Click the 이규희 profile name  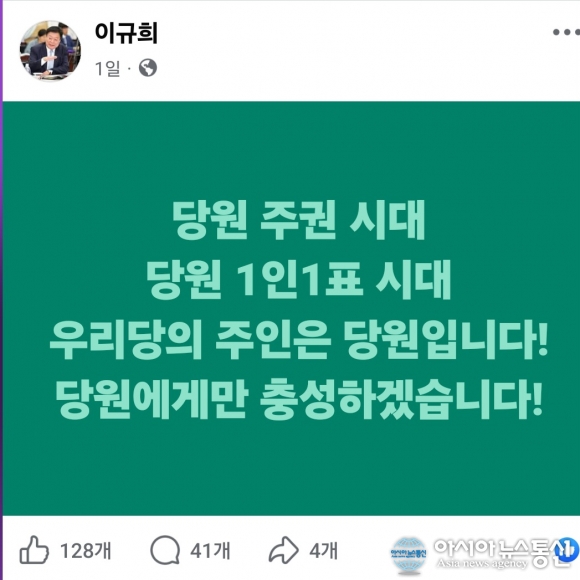pyautogui.click(x=126, y=33)
